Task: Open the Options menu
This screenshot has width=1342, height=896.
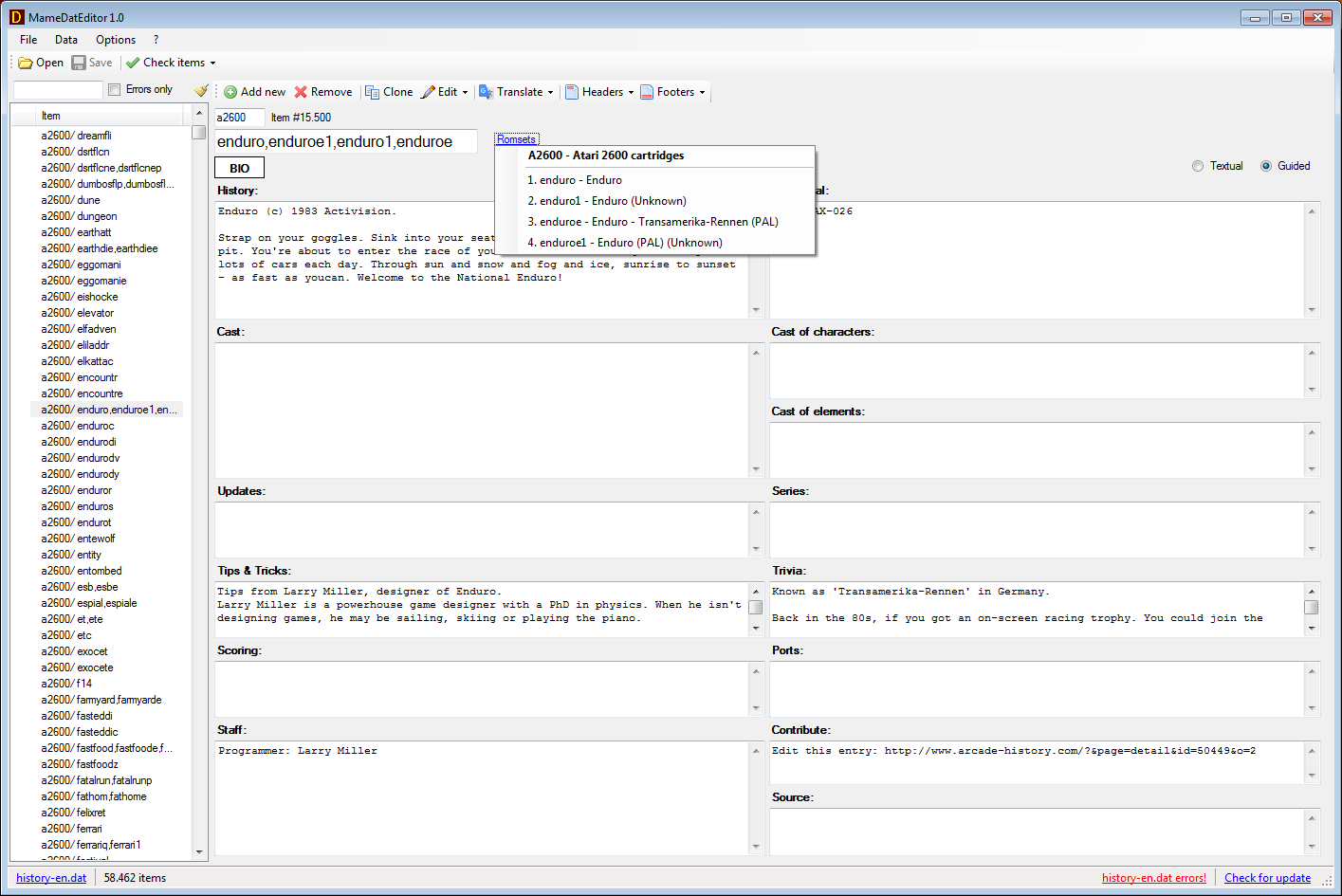Action: click(x=116, y=40)
